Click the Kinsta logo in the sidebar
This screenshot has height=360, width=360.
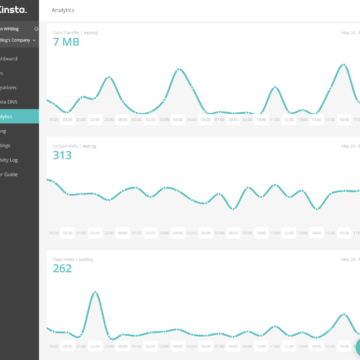(13, 10)
